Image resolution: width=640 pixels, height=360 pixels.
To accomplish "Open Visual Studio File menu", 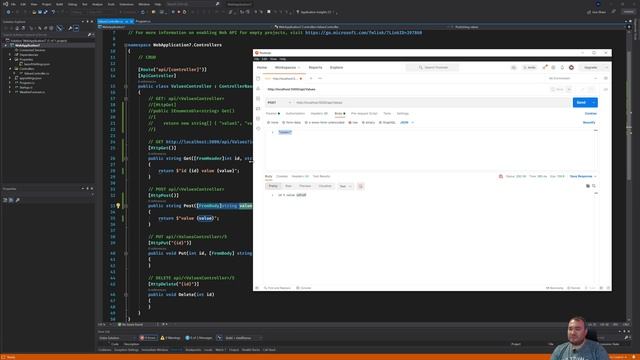I will [13, 4].
